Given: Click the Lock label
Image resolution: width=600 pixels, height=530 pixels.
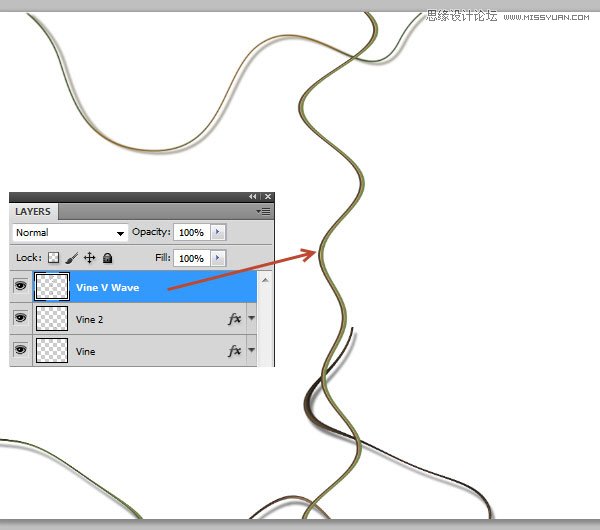Looking at the screenshot, I should (x=29, y=258).
